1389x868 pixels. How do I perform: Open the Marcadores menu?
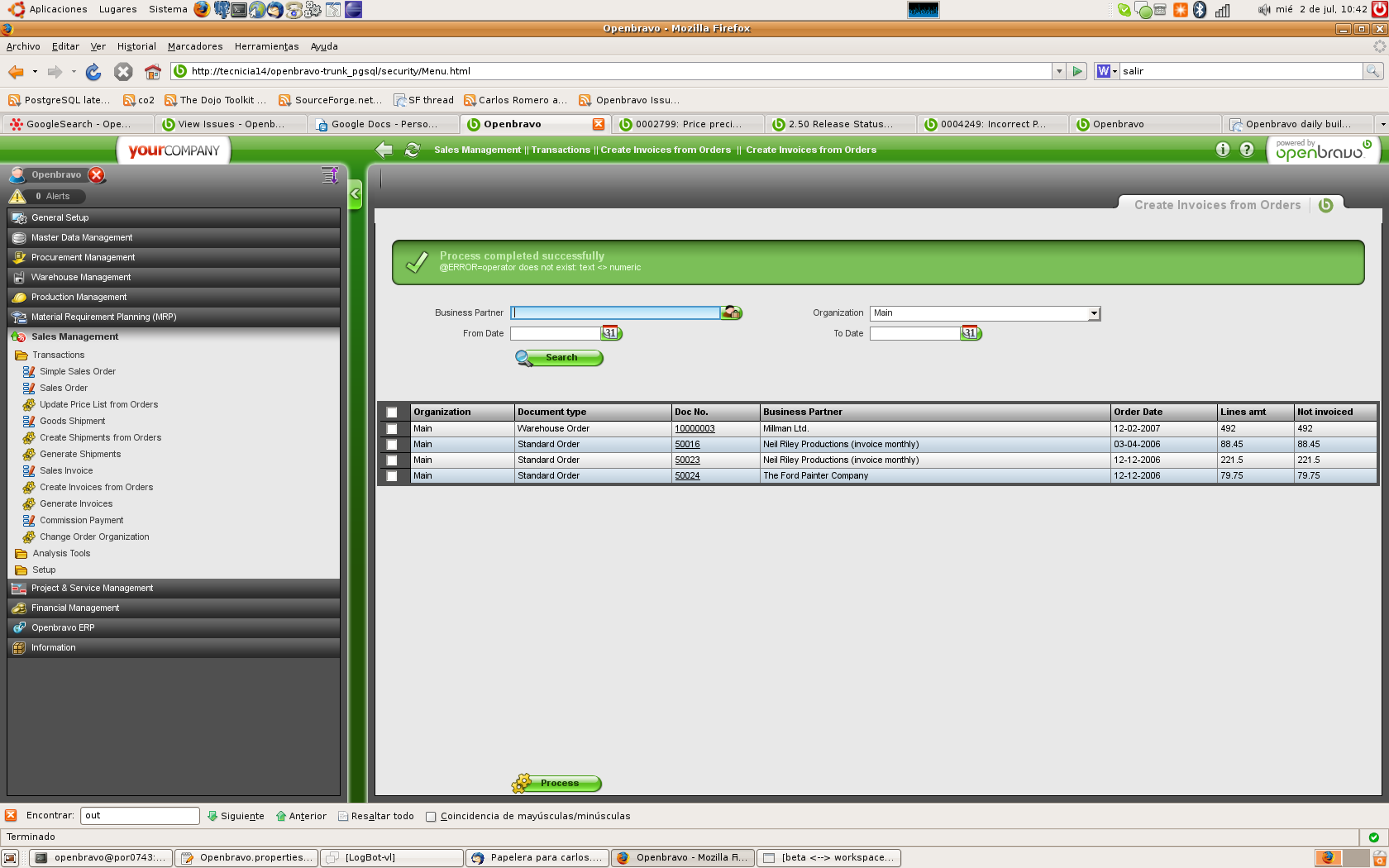195,47
